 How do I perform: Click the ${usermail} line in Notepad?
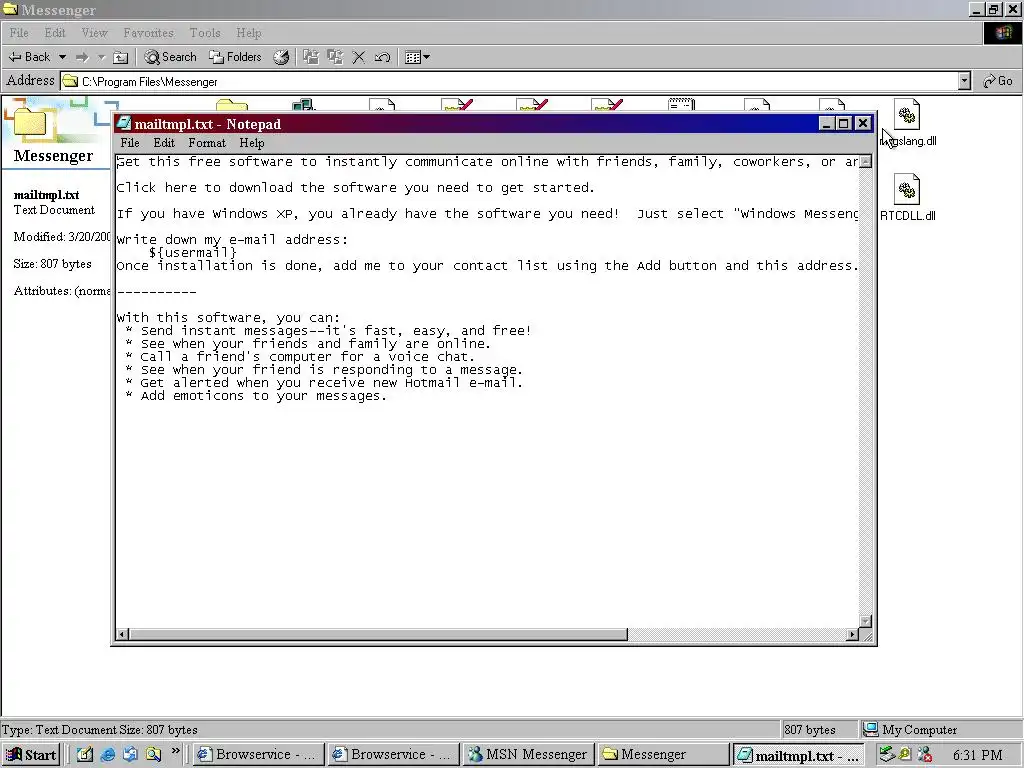[x=193, y=253]
